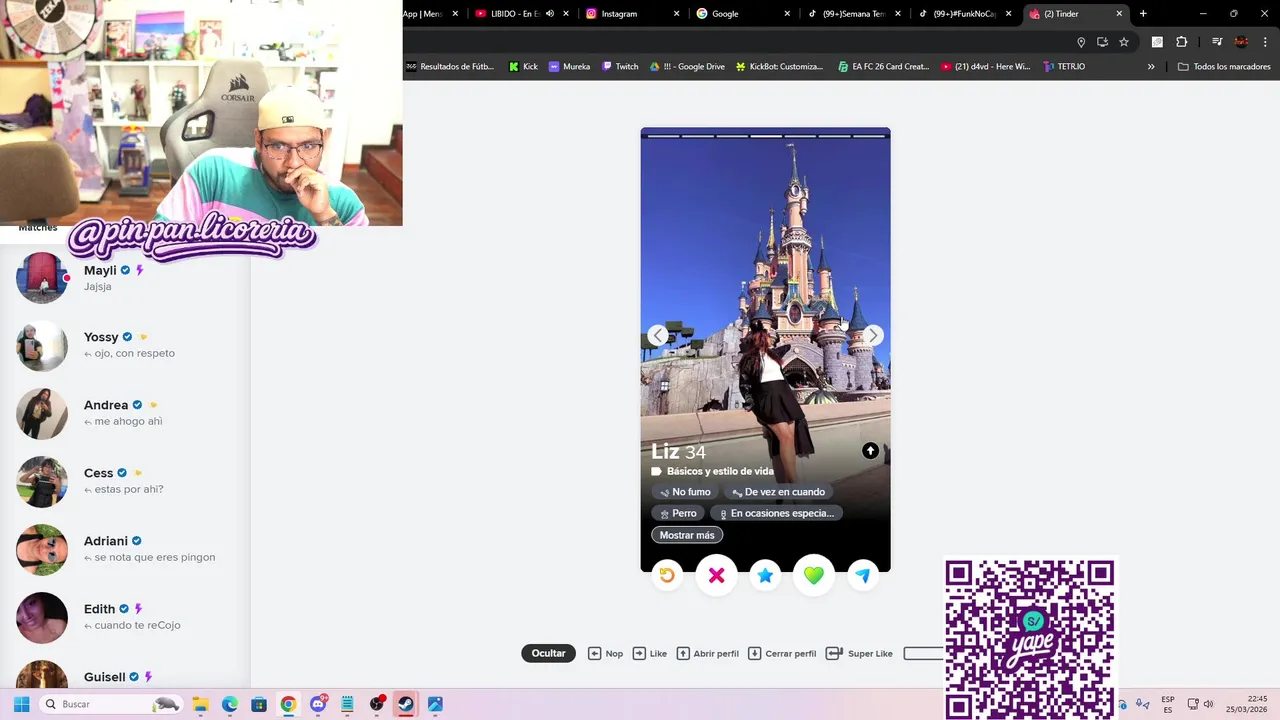Open the browser Extensions puzzle icon
The width and height of the screenshot is (1280, 720).
[1181, 42]
